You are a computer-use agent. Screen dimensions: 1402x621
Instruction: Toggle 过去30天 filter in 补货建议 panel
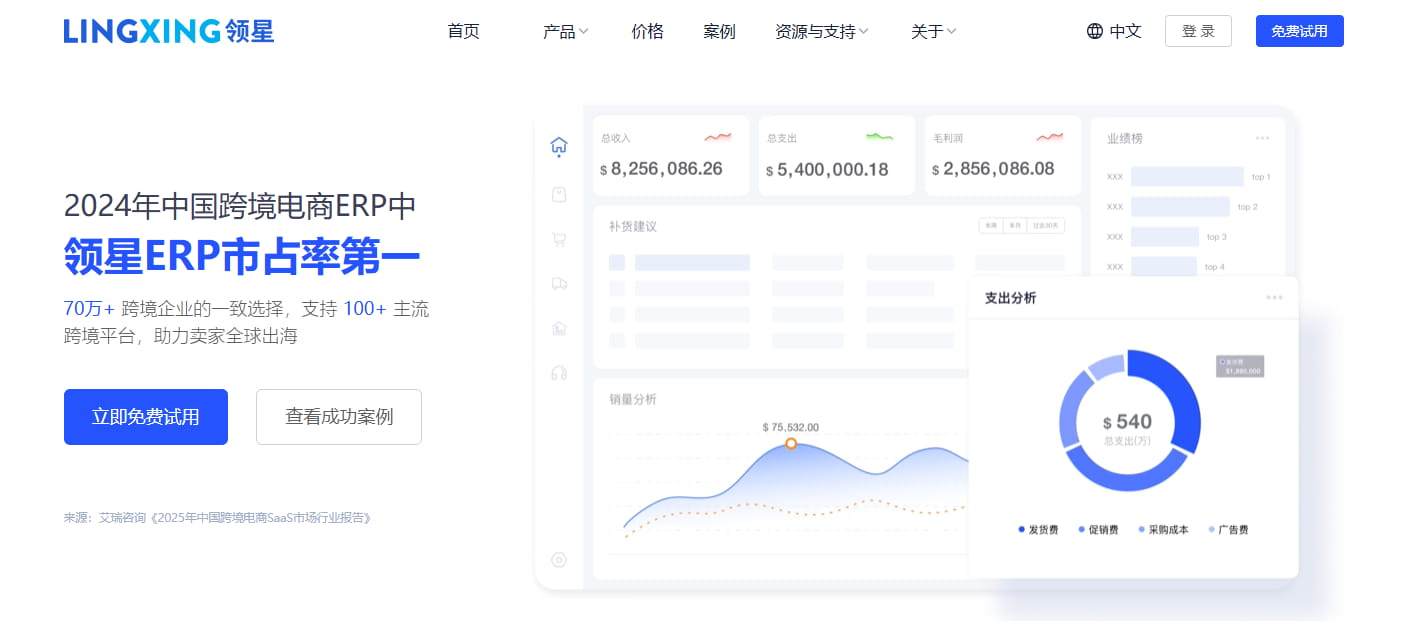pos(1047,225)
